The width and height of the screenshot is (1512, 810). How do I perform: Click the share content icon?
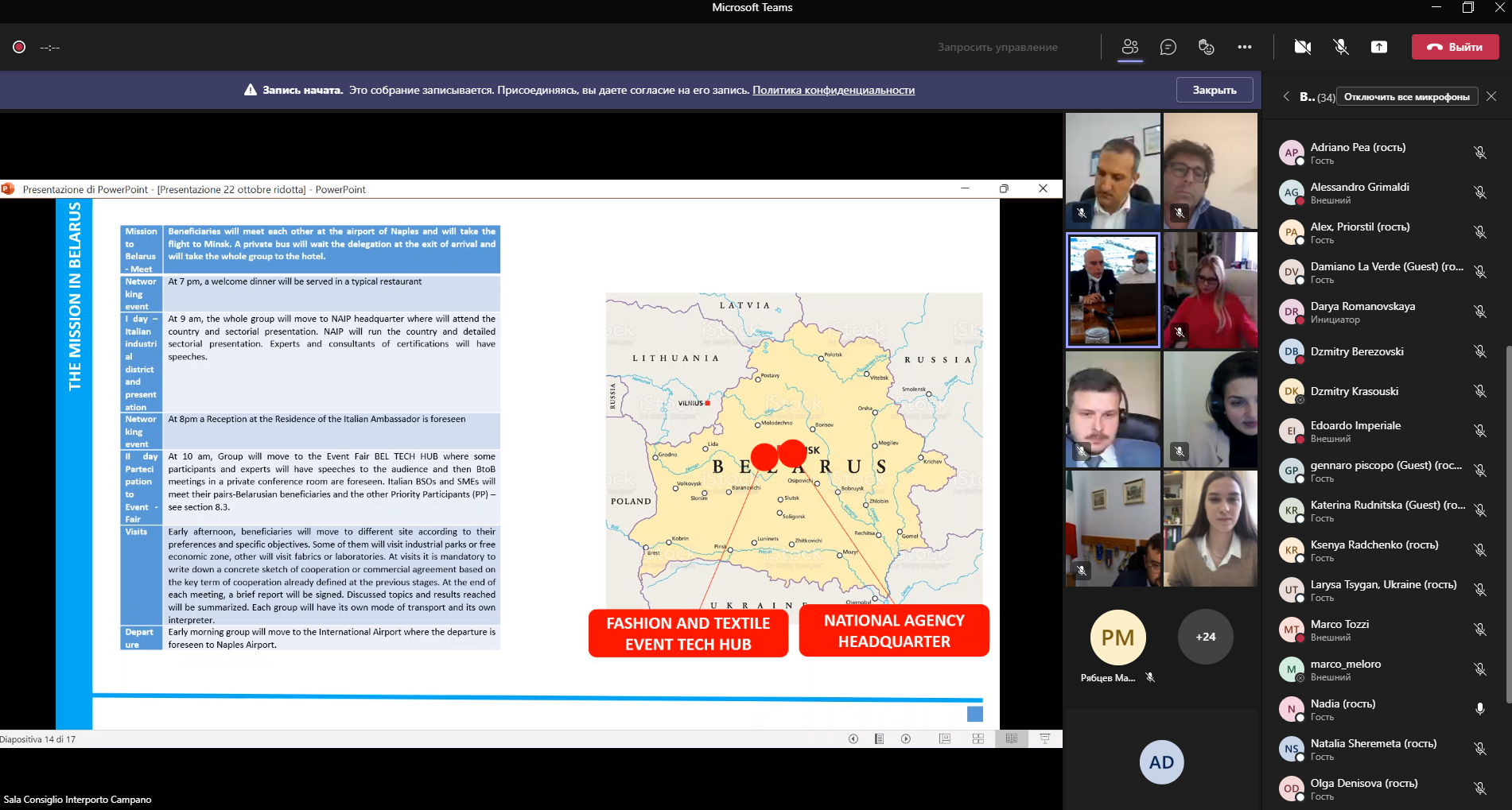(x=1379, y=47)
